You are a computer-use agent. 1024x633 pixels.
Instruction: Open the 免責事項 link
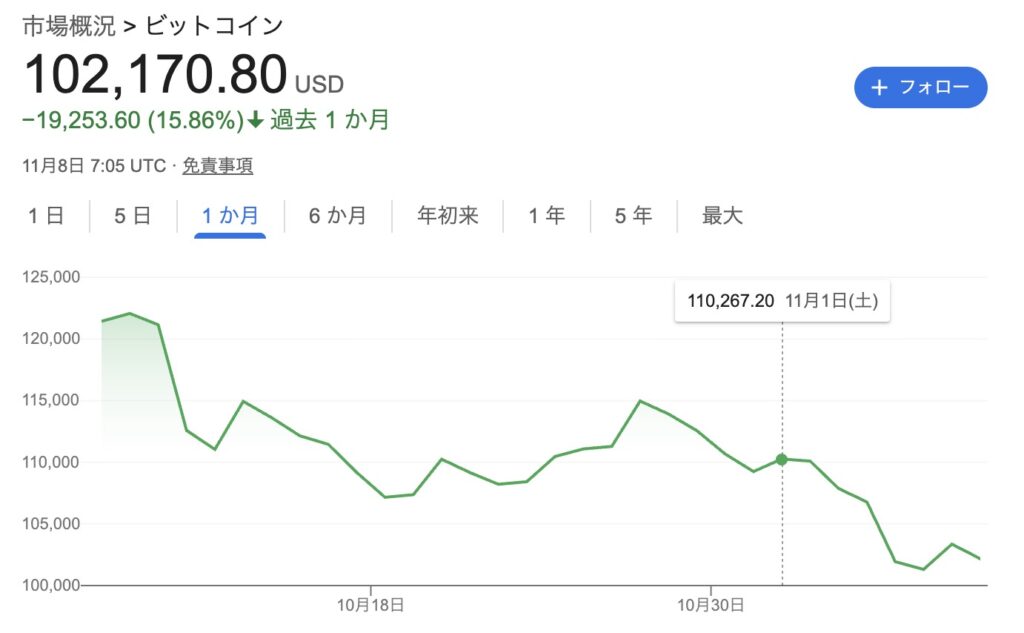pyautogui.click(x=217, y=166)
